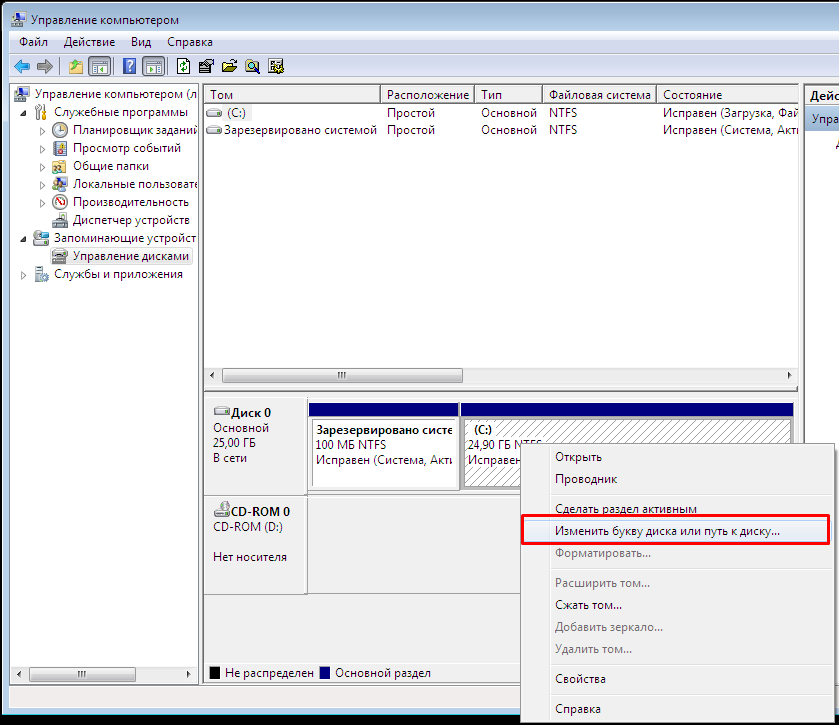Click the Performance icon in tree

60,202
